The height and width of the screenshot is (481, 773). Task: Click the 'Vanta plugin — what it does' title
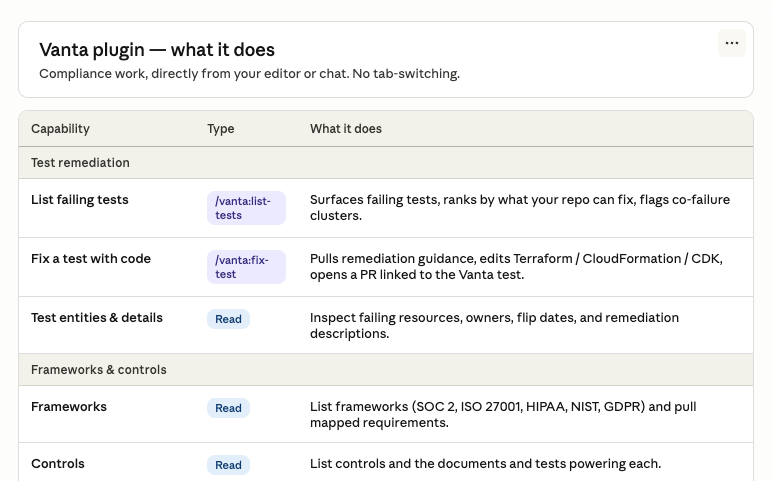157,50
